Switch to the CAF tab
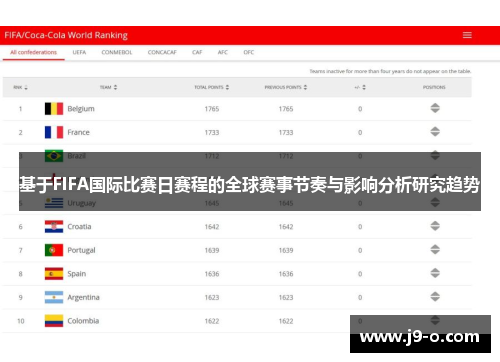Viewport: 500px width, 362px height. [x=197, y=52]
